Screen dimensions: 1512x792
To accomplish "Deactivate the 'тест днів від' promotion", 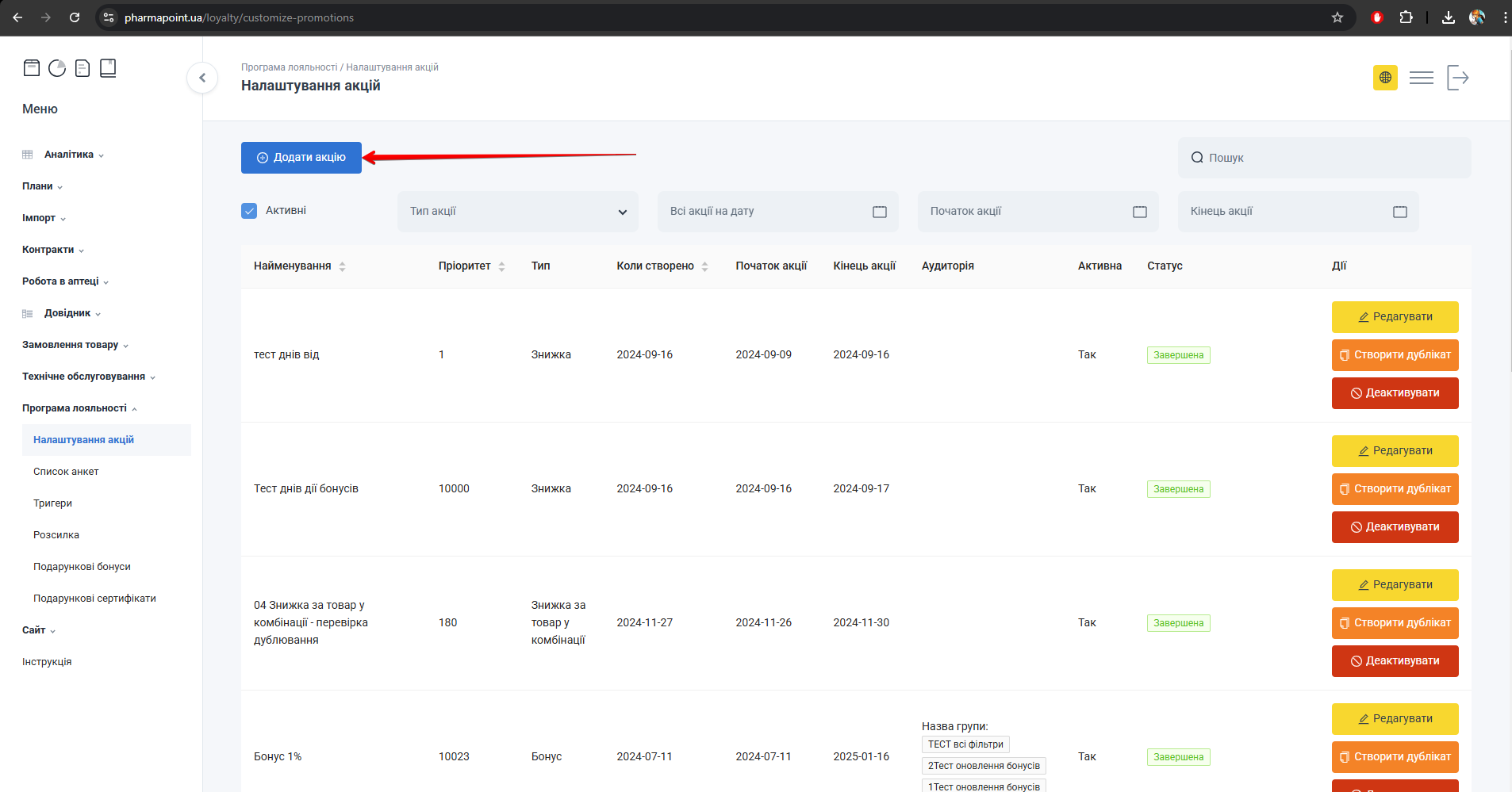I will pyautogui.click(x=1395, y=393).
